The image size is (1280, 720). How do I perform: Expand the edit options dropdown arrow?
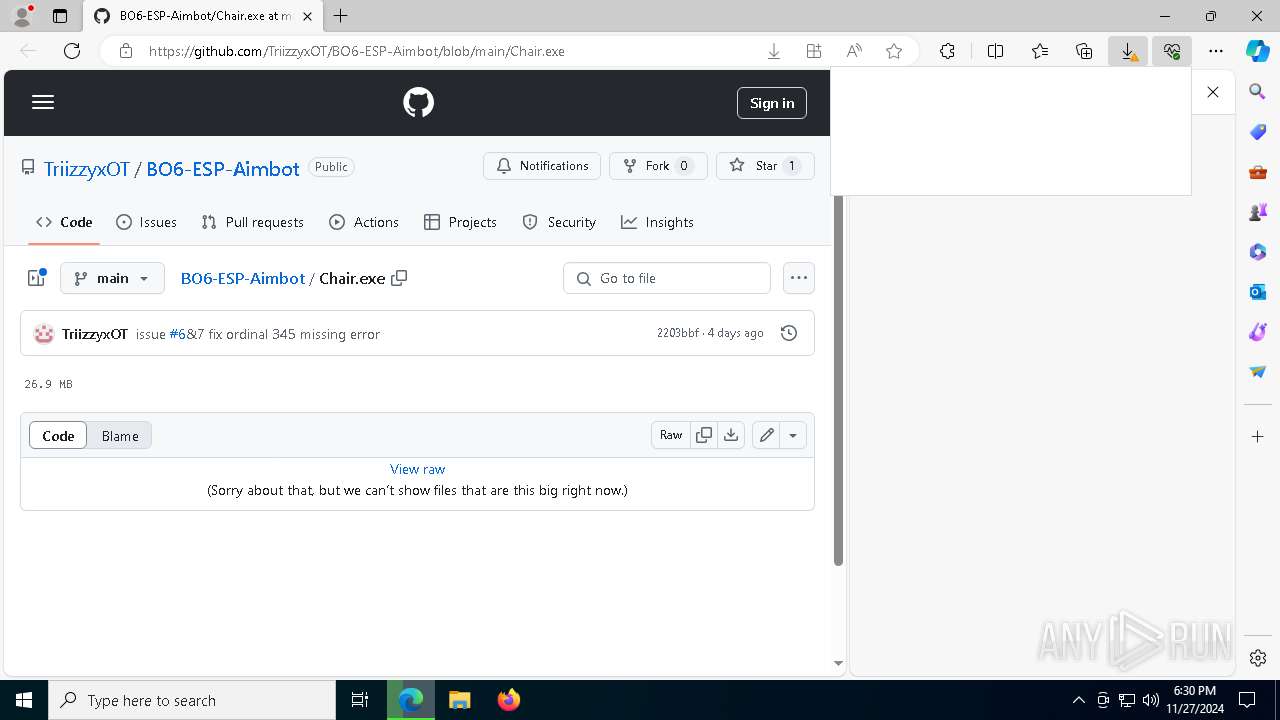click(x=793, y=435)
